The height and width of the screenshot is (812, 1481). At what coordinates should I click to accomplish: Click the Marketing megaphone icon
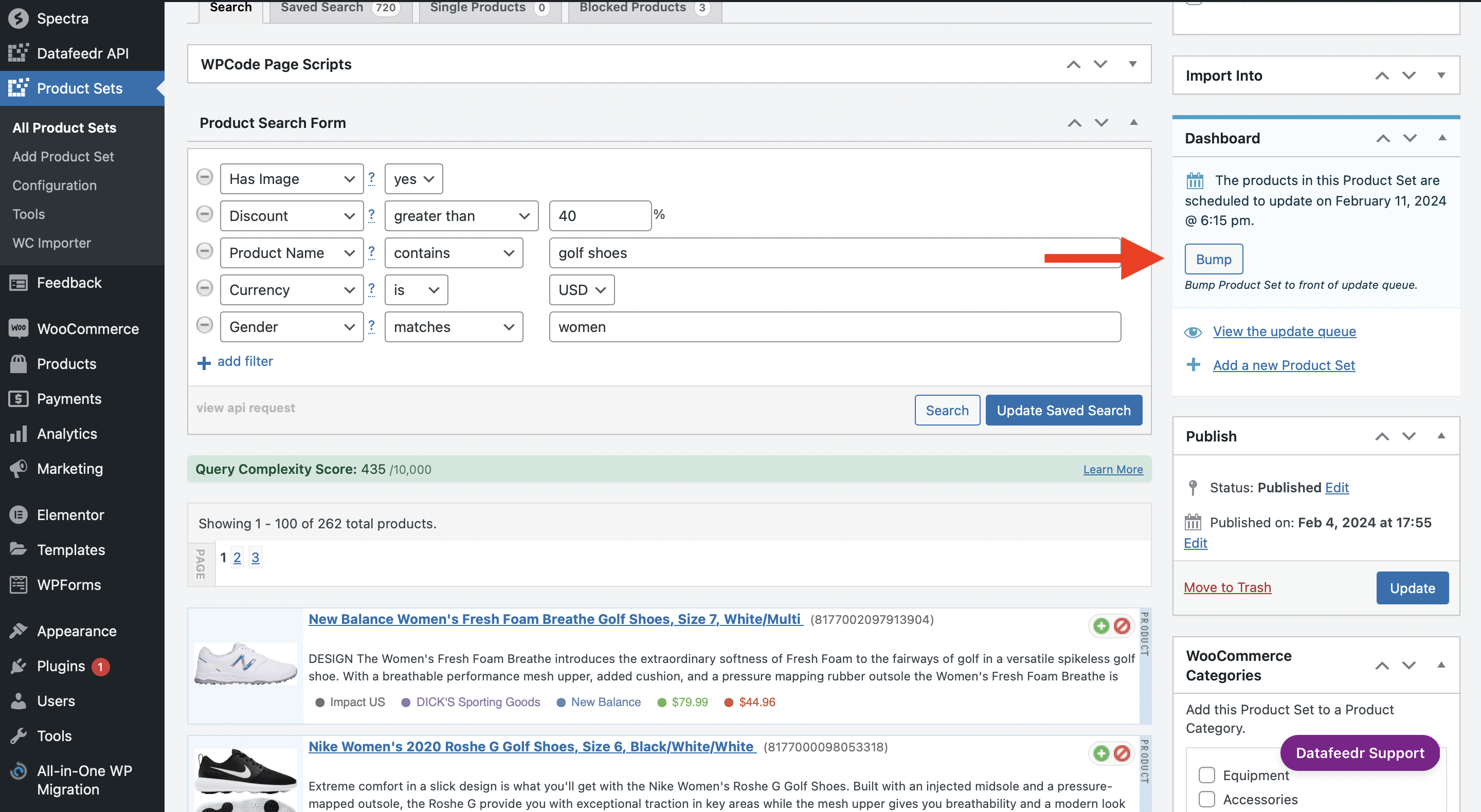click(19, 468)
